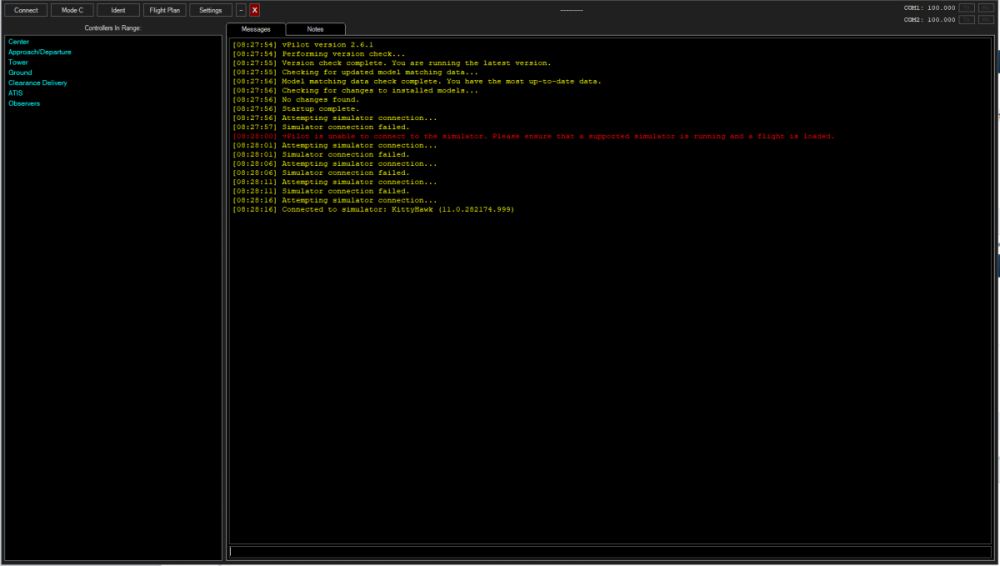The width and height of the screenshot is (1000, 566).
Task: Toggle the COM2 TX indicator
Action: pyautogui.click(x=966, y=19)
